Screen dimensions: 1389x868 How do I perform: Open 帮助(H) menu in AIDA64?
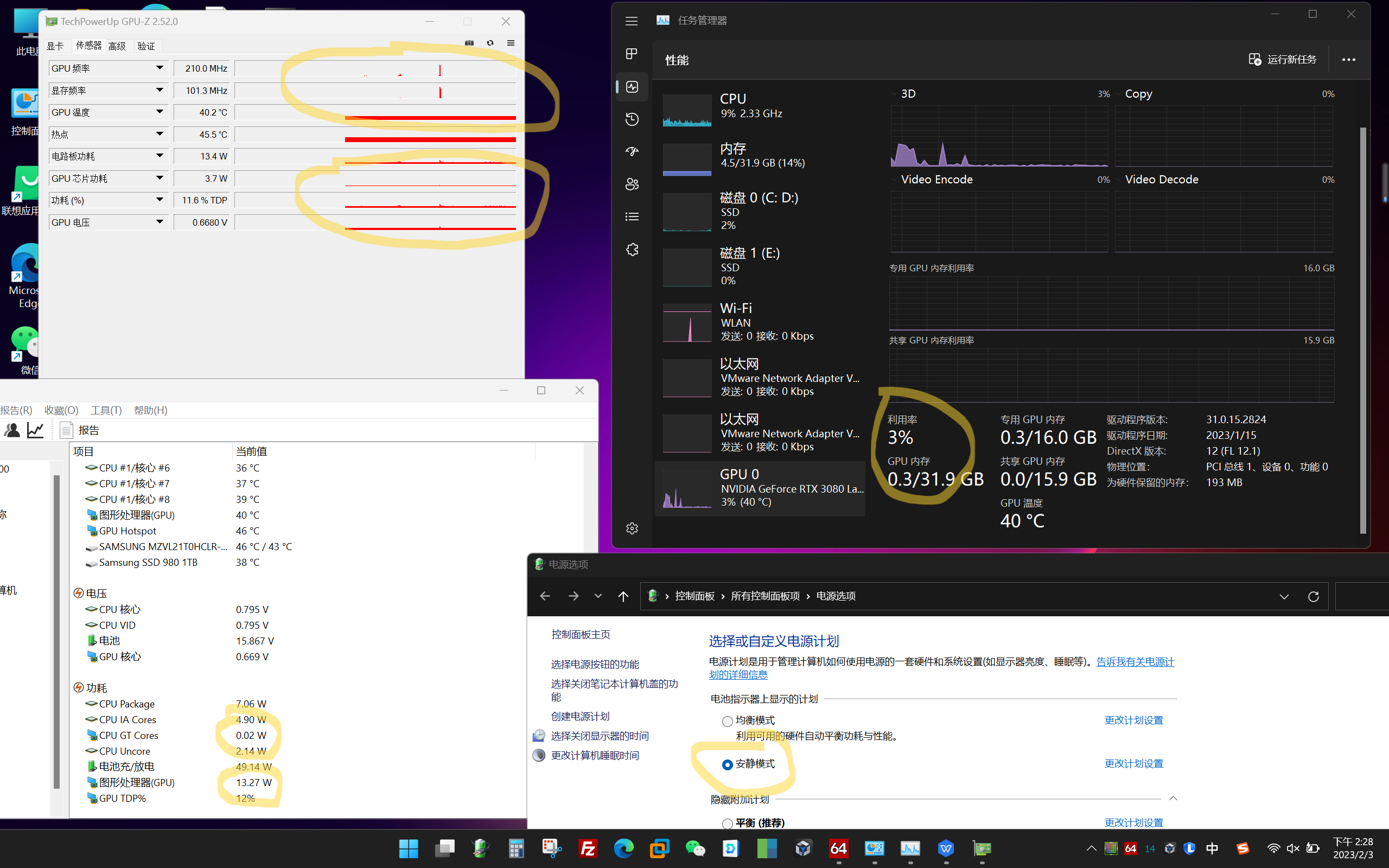click(150, 410)
